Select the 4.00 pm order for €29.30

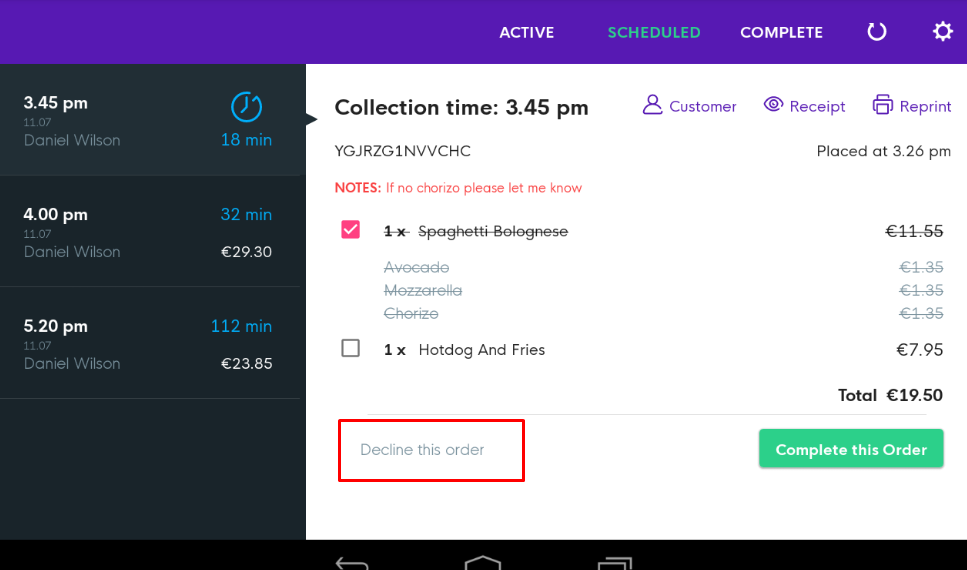(x=150, y=232)
